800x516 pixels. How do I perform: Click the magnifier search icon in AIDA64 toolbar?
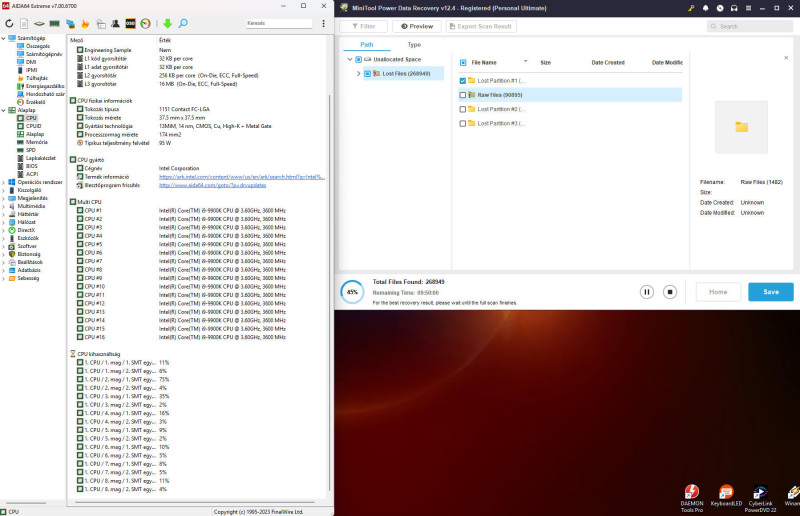pos(183,23)
